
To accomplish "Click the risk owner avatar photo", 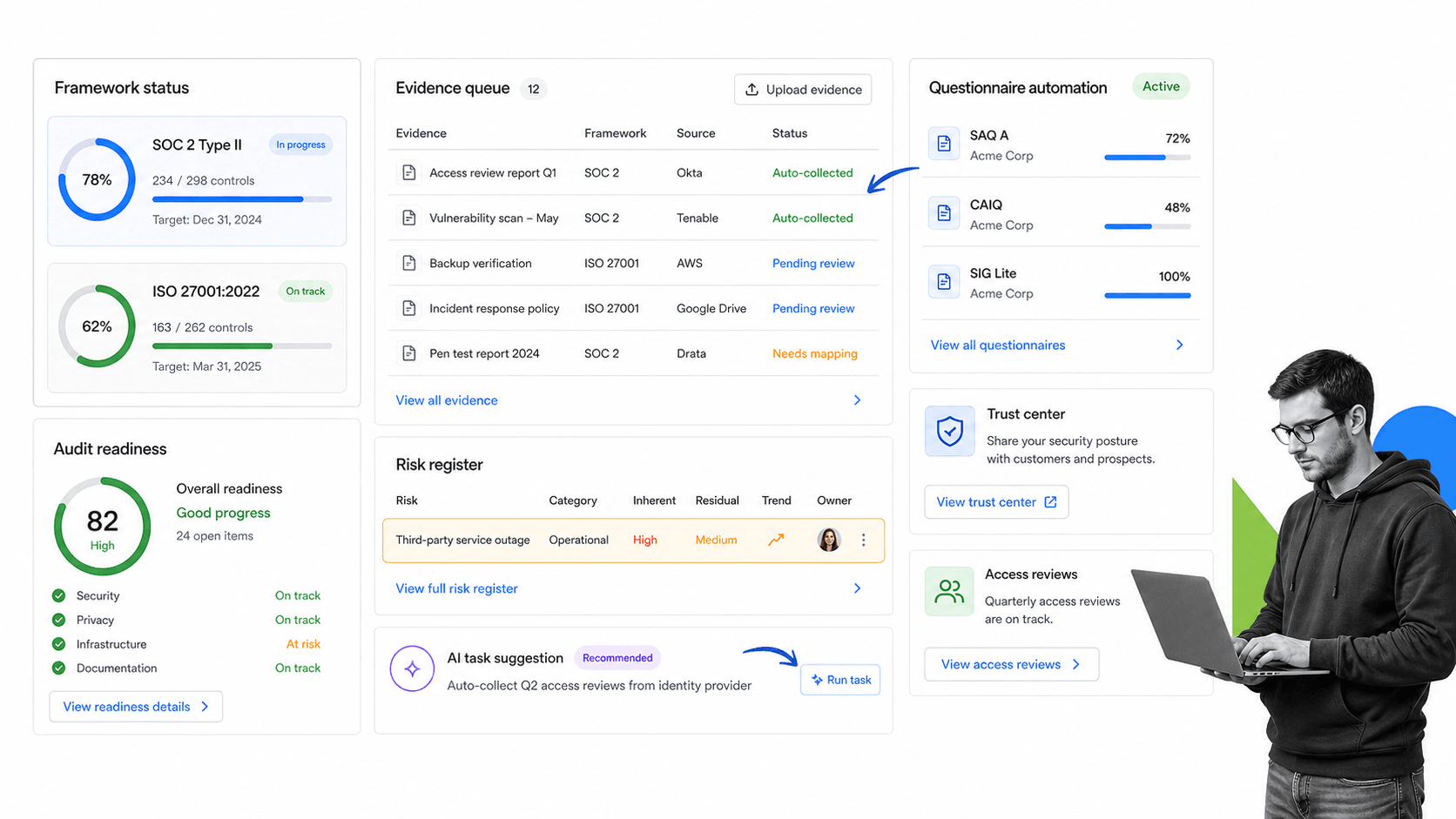I will [x=829, y=540].
